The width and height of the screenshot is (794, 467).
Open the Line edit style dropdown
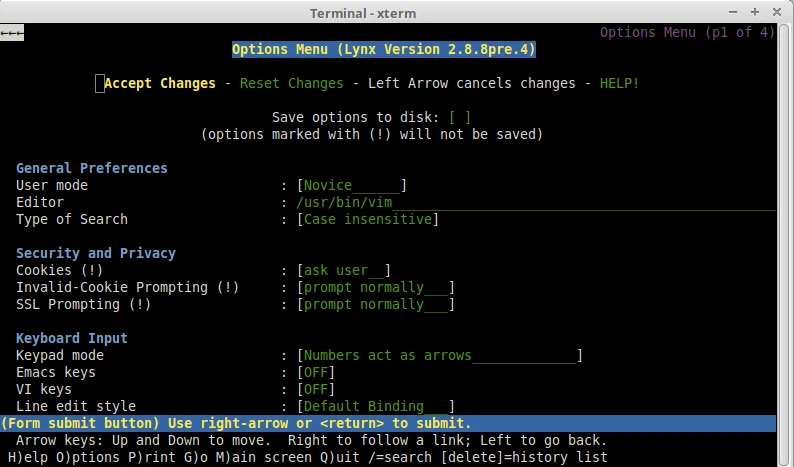[376, 406]
